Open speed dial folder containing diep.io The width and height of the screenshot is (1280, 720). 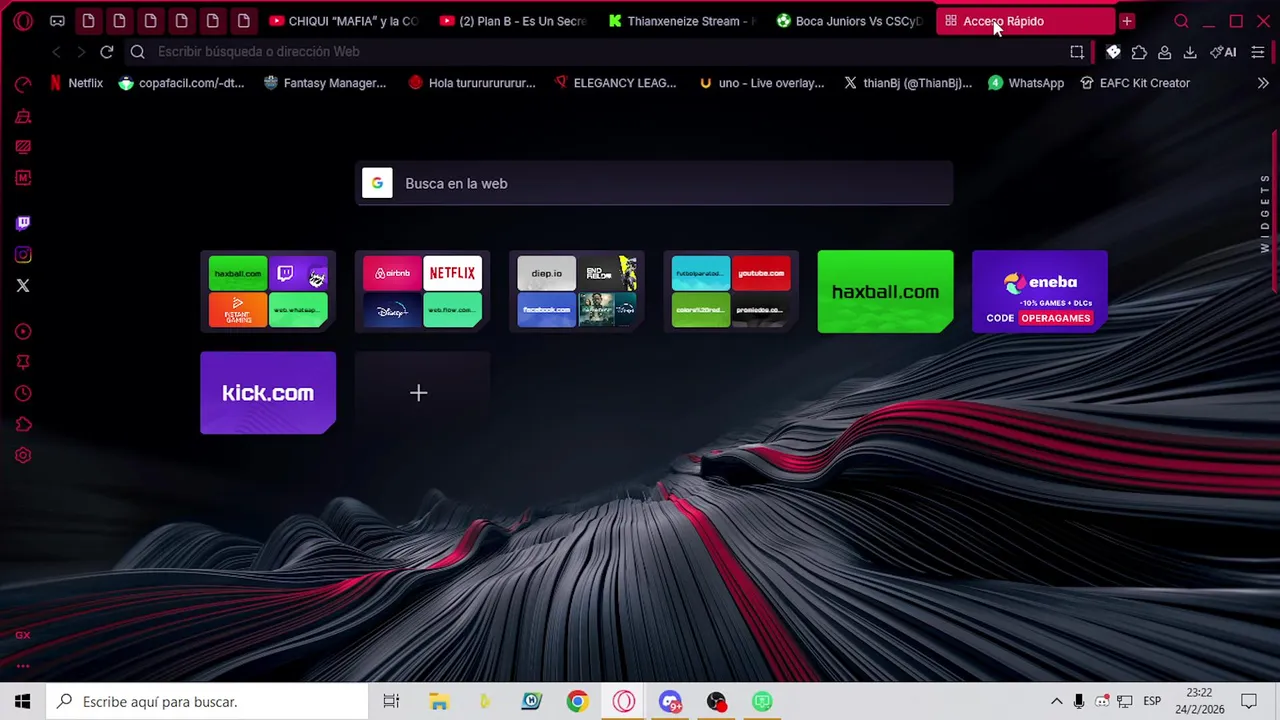point(577,291)
